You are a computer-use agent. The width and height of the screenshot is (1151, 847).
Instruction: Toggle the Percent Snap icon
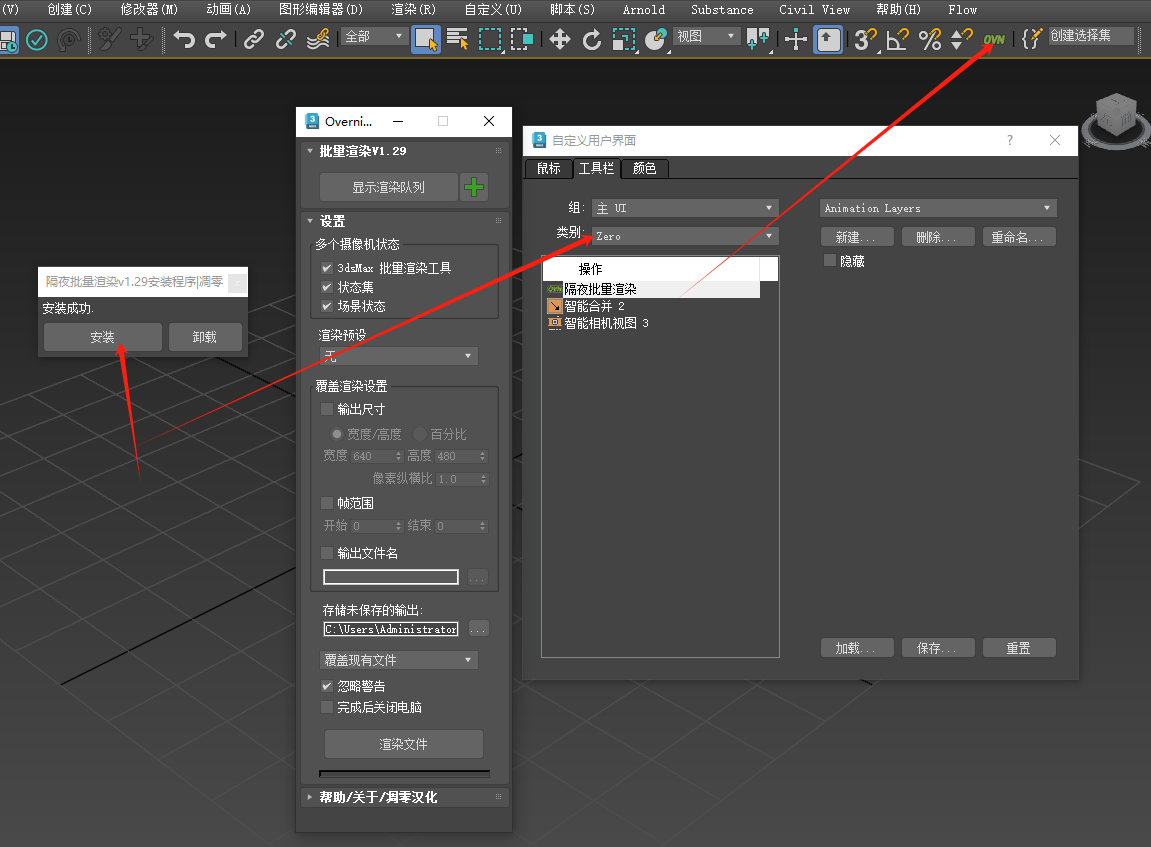(x=930, y=38)
